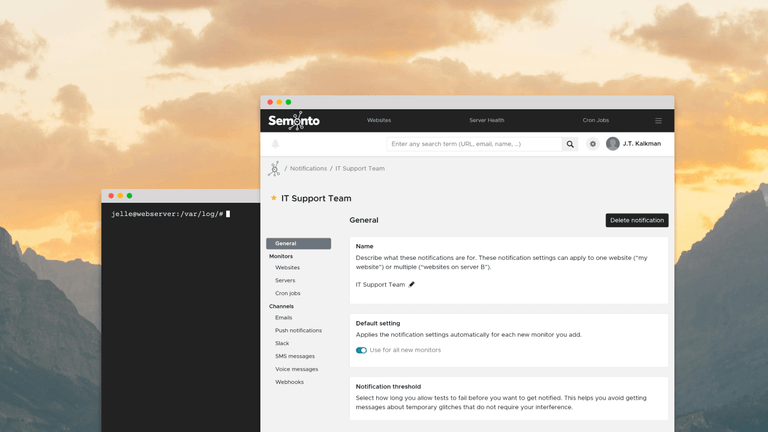Open the Cron Jobs menu
This screenshot has height=432, width=768.
(x=596, y=120)
